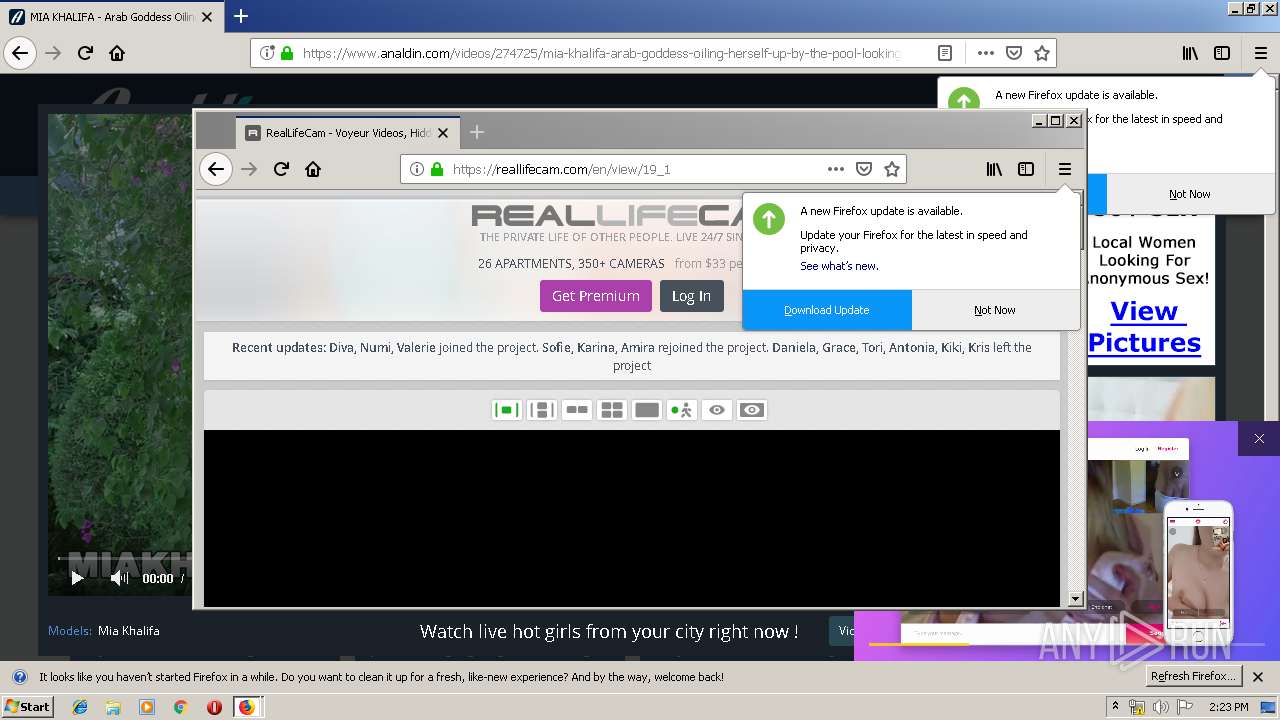1280x720 pixels.
Task: Save reallifecam page to Pocket
Action: pos(864,169)
